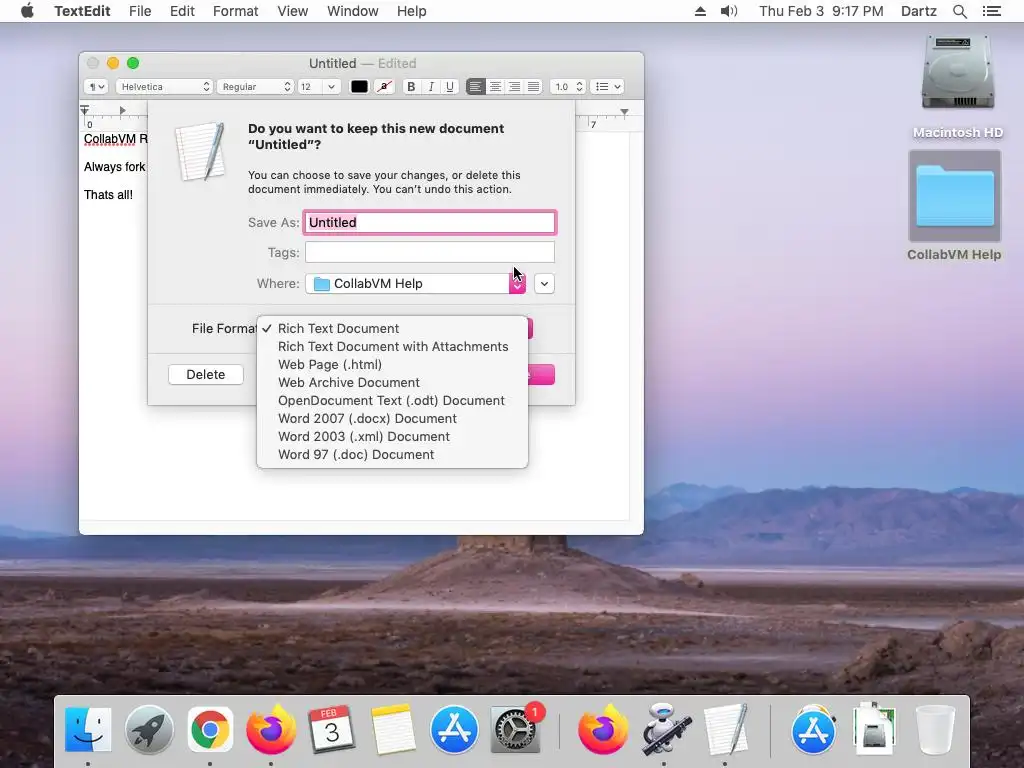Screen dimensions: 1024x768
Task: Open the Edit menu
Action: [x=182, y=11]
